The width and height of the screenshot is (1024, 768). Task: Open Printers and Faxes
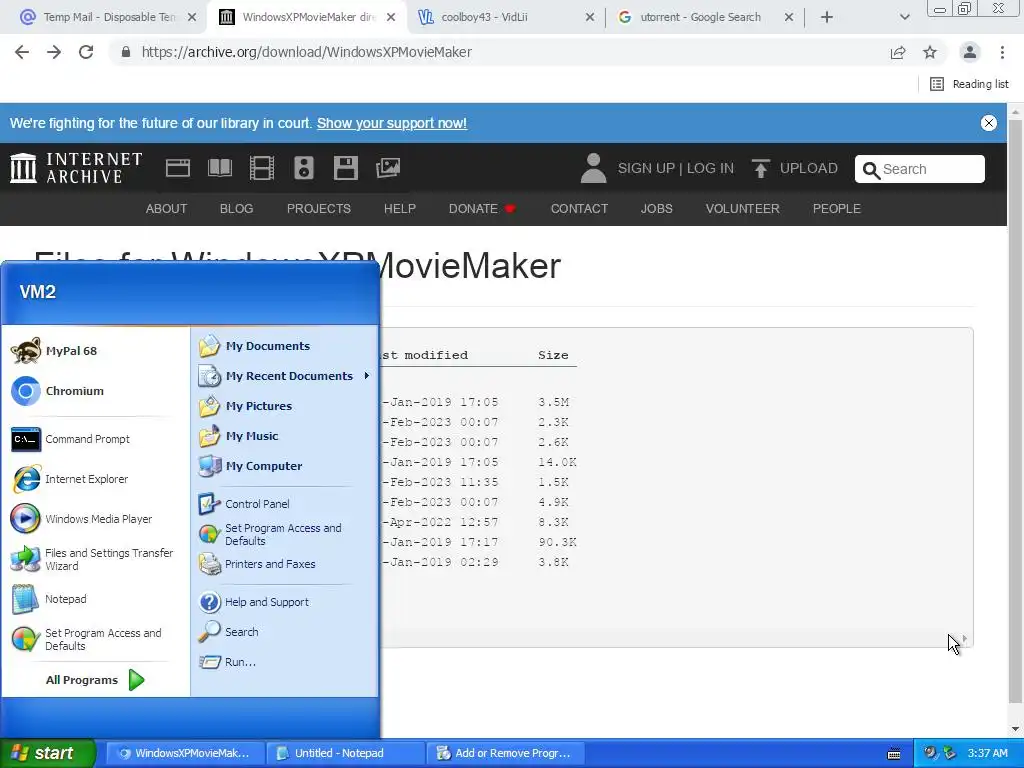point(257,564)
